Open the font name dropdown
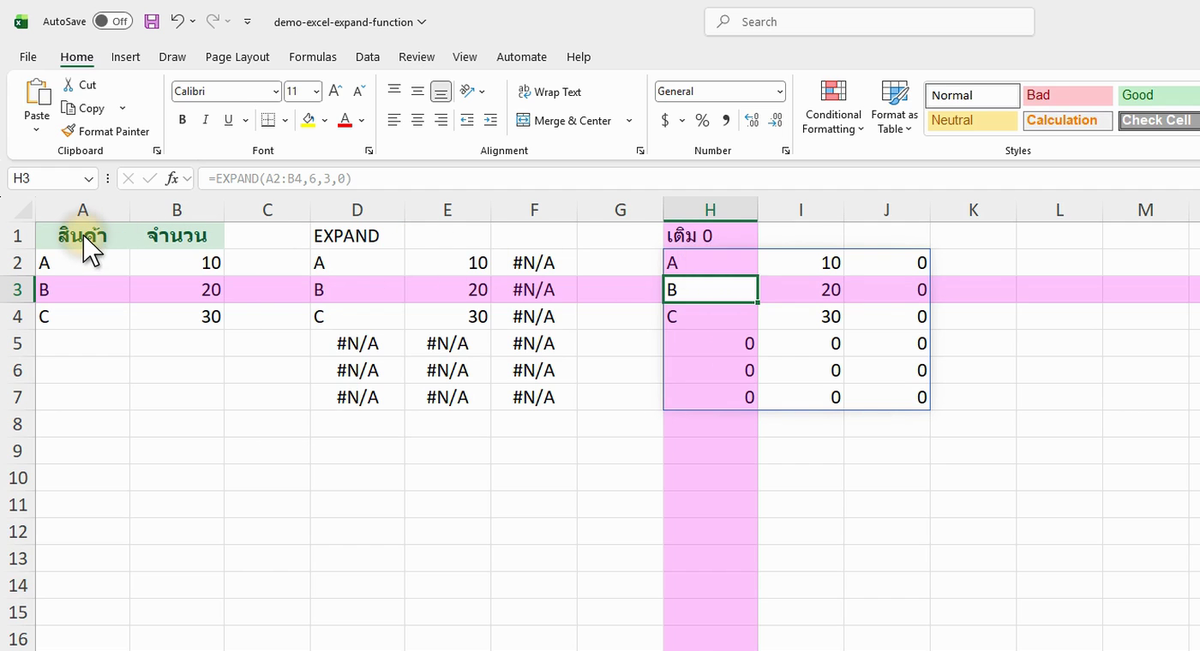 pos(276,91)
